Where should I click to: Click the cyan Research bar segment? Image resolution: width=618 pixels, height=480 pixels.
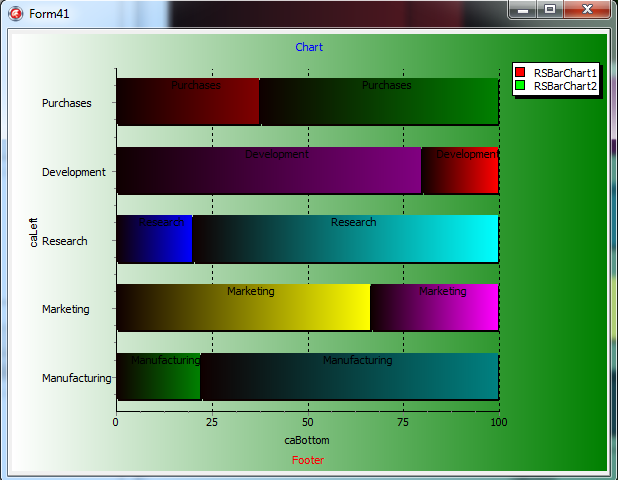coord(345,242)
